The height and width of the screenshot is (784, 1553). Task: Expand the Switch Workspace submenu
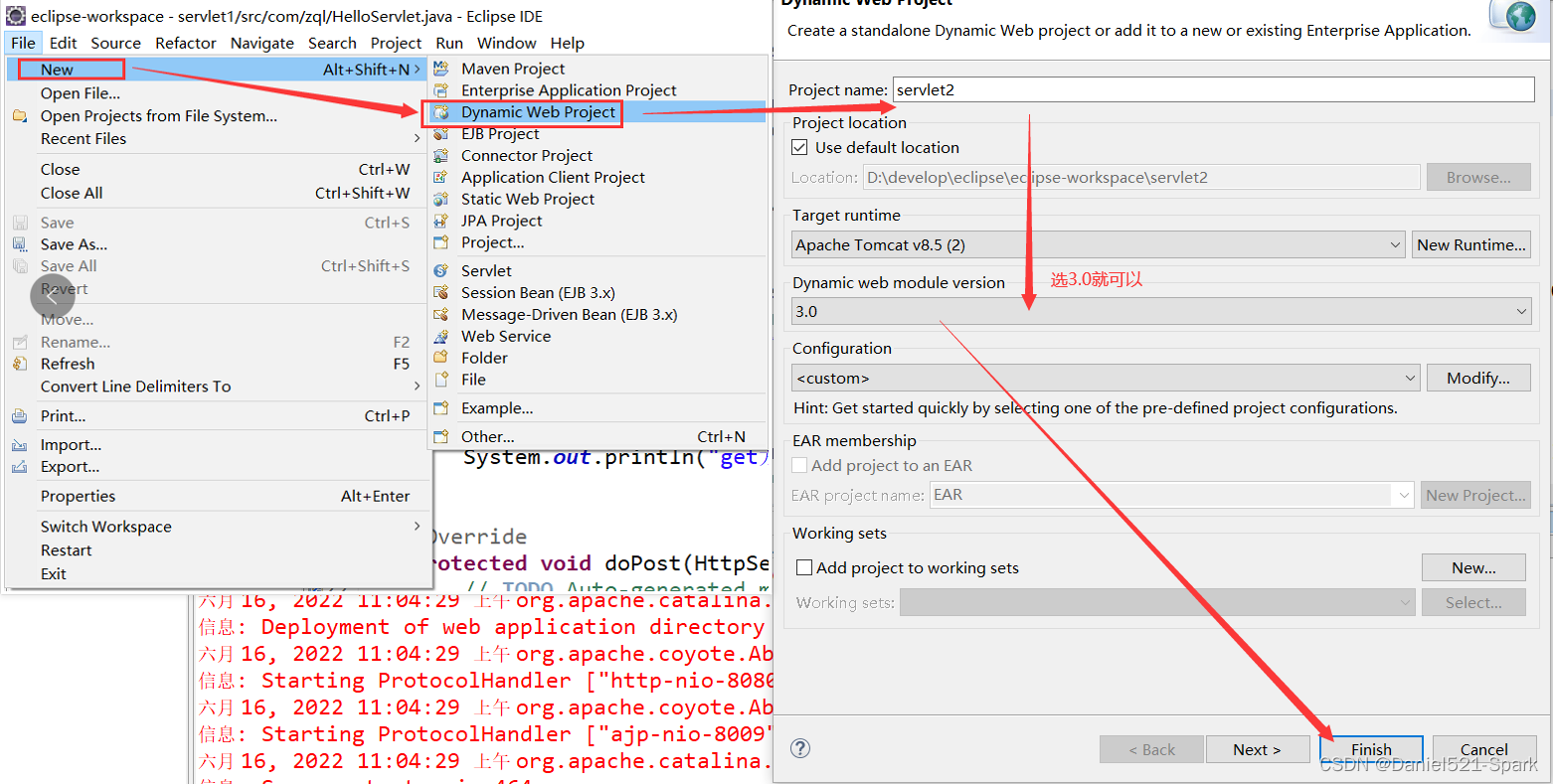point(417,527)
